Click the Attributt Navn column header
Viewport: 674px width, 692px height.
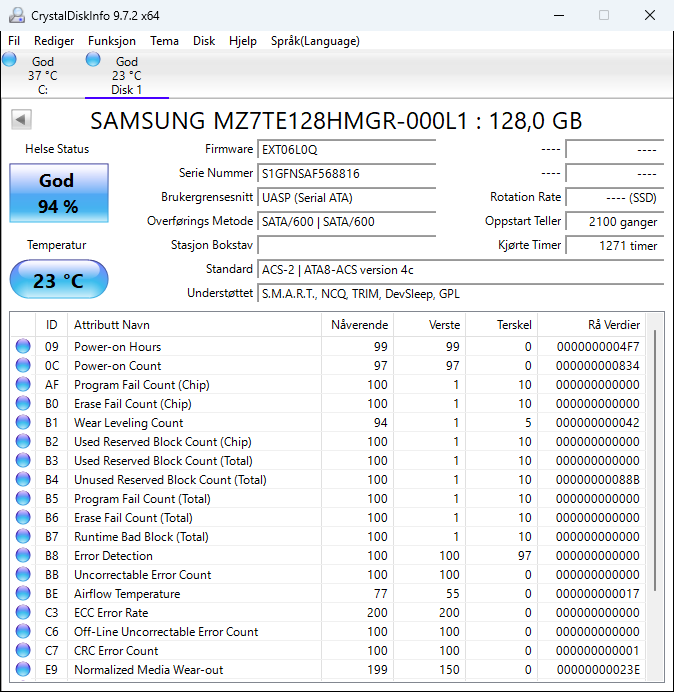click(194, 325)
